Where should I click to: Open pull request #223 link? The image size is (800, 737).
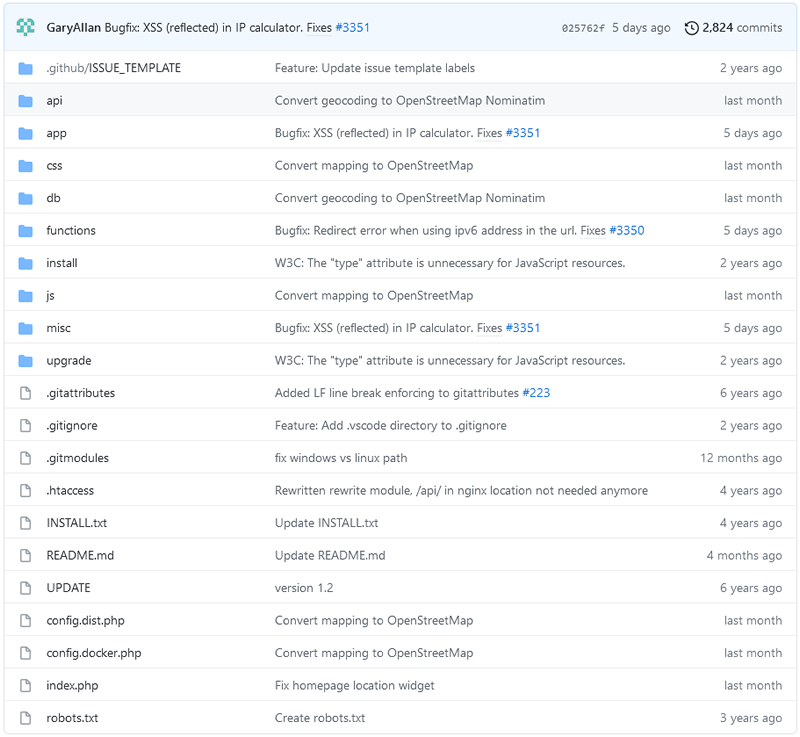coord(536,393)
